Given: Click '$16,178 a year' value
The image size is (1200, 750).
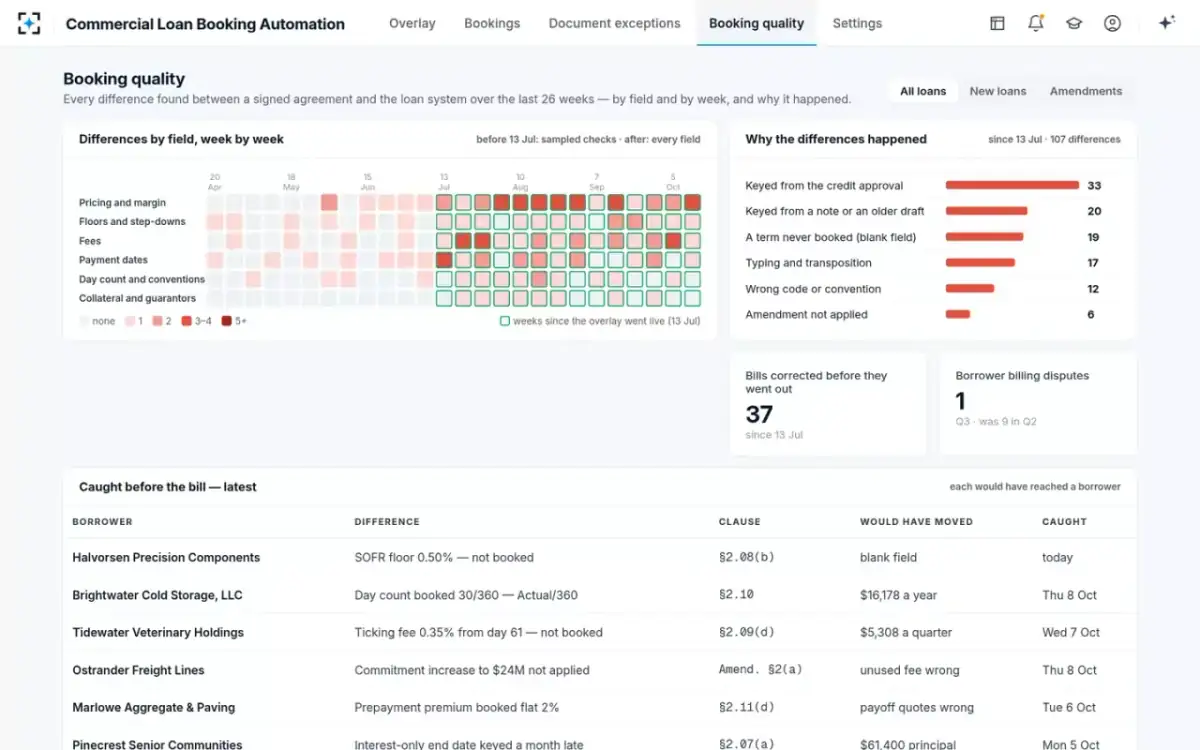Looking at the screenshot, I should [898, 595].
